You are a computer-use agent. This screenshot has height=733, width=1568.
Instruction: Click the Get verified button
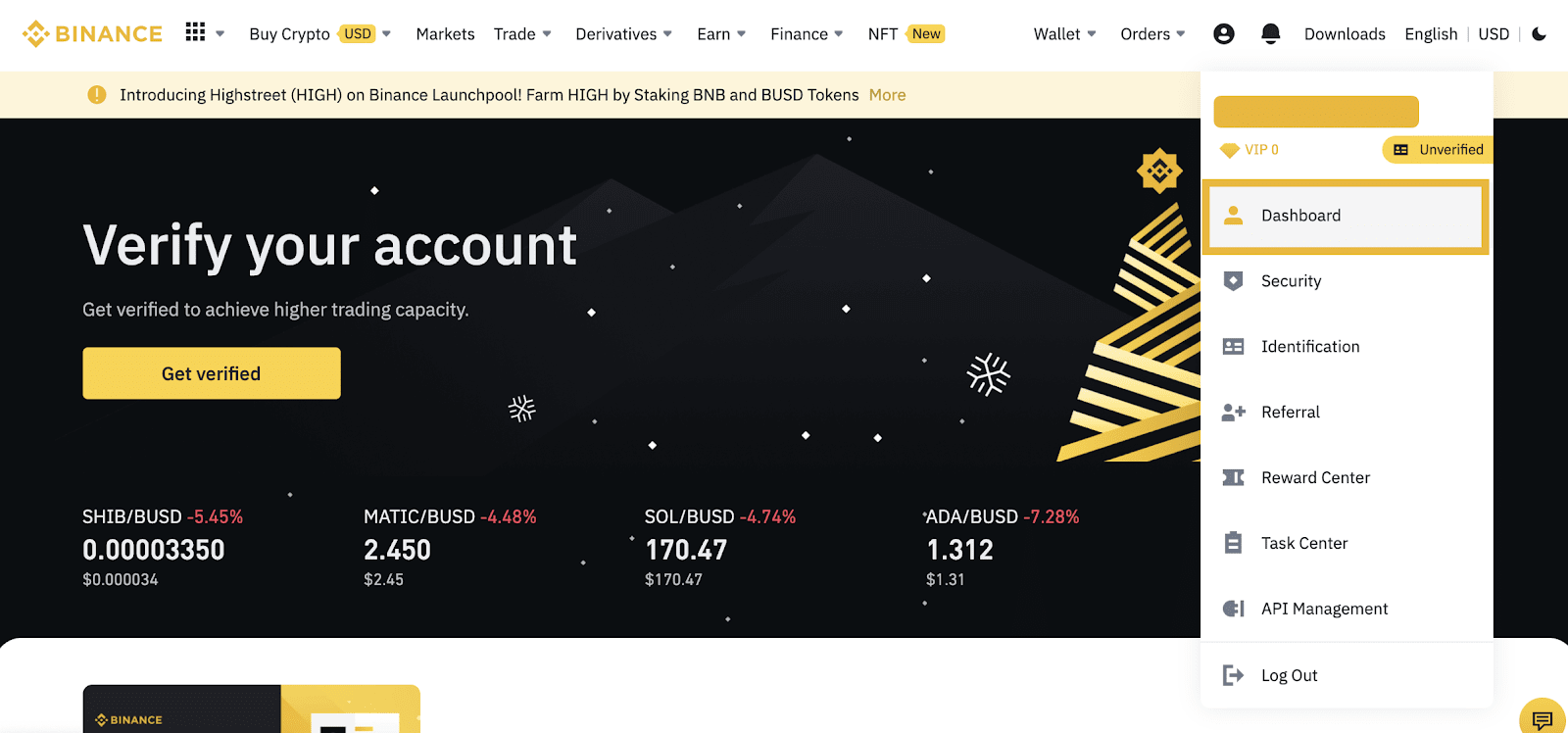tap(212, 373)
